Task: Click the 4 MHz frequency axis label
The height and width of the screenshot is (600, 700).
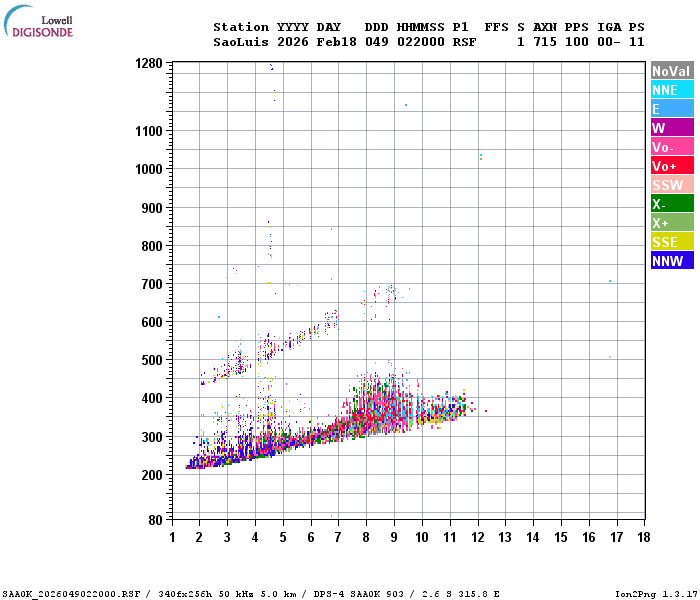Action: click(255, 537)
